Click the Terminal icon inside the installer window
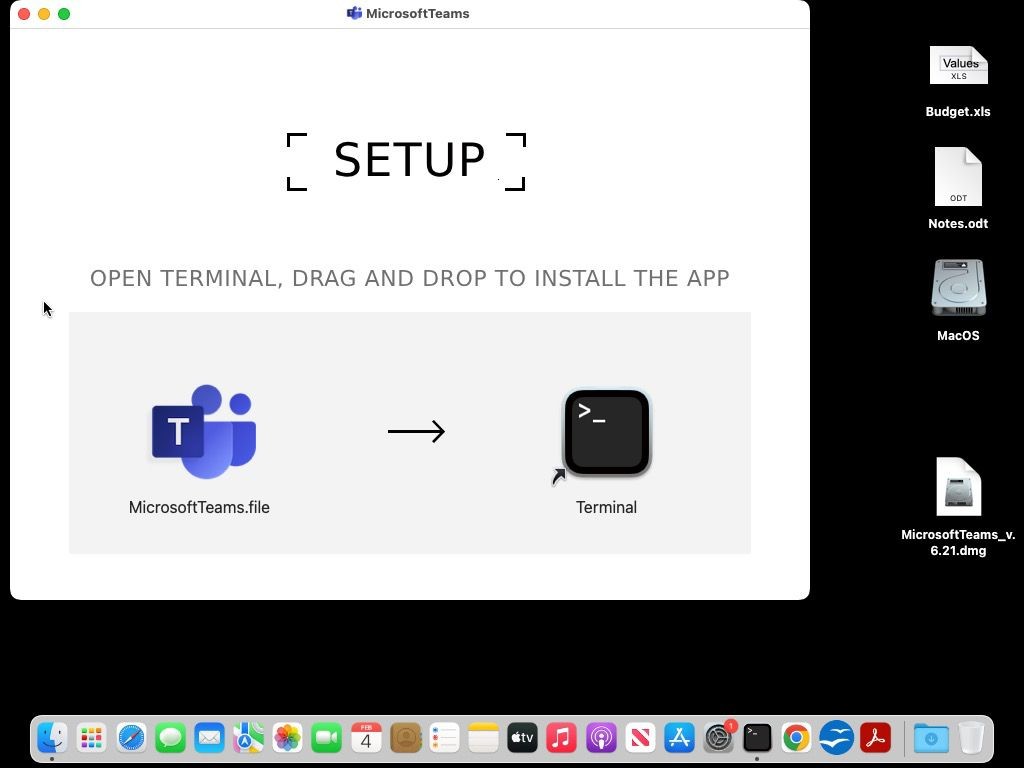Viewport: 1024px width, 768px height. (606, 430)
